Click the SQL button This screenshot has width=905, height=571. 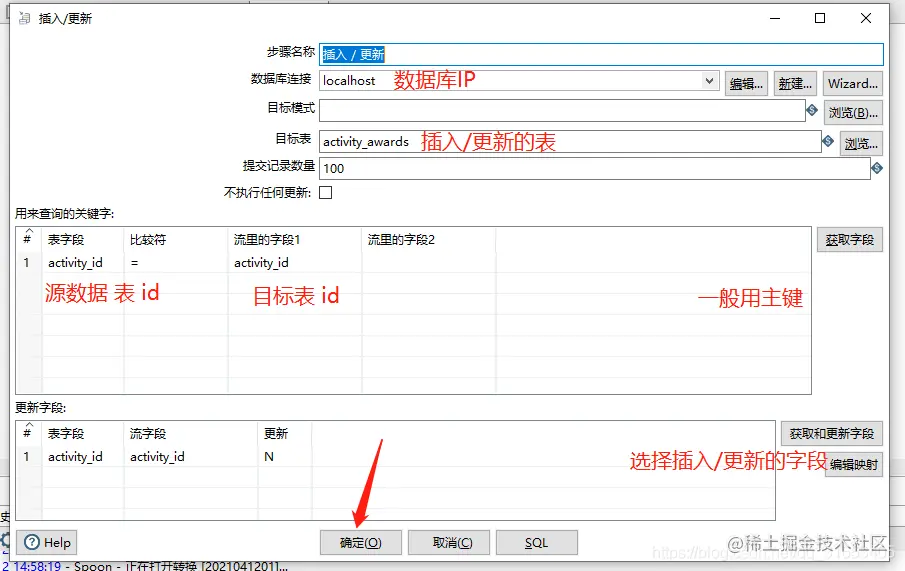pyautogui.click(x=537, y=543)
